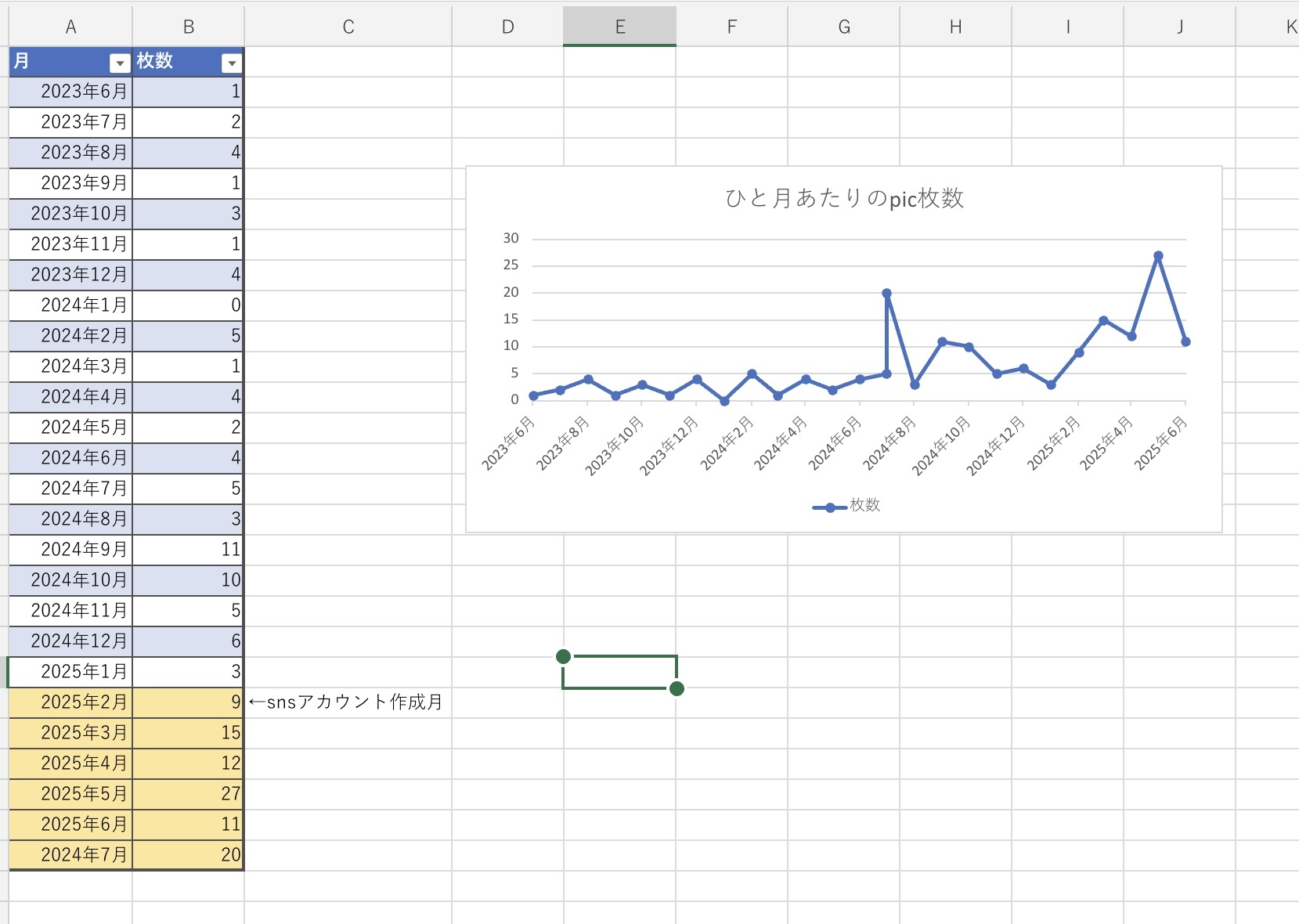Click the y-axis label 25 on the chart
This screenshot has height=924, width=1299.
(x=511, y=265)
